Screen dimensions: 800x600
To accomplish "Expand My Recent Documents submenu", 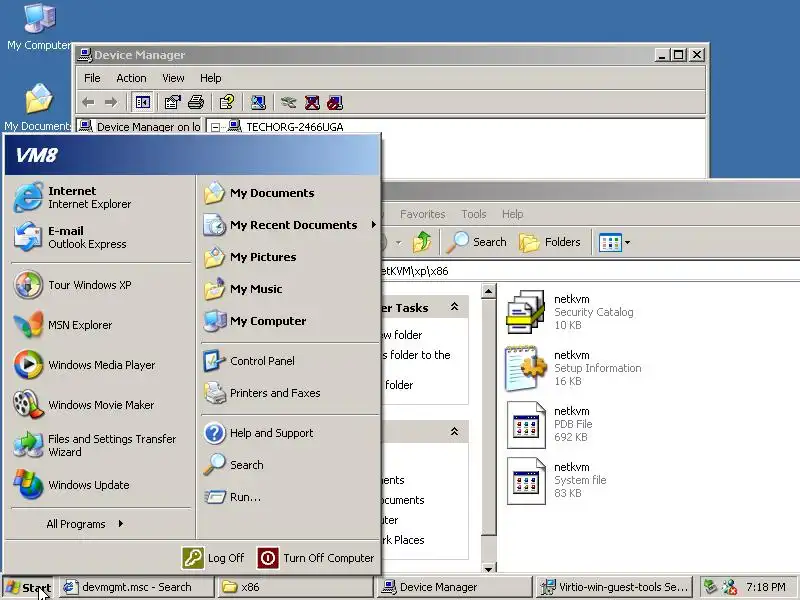I will coord(289,225).
